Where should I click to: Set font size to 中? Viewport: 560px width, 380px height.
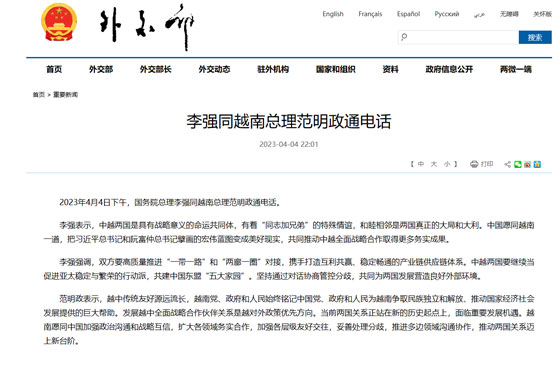coord(421,164)
